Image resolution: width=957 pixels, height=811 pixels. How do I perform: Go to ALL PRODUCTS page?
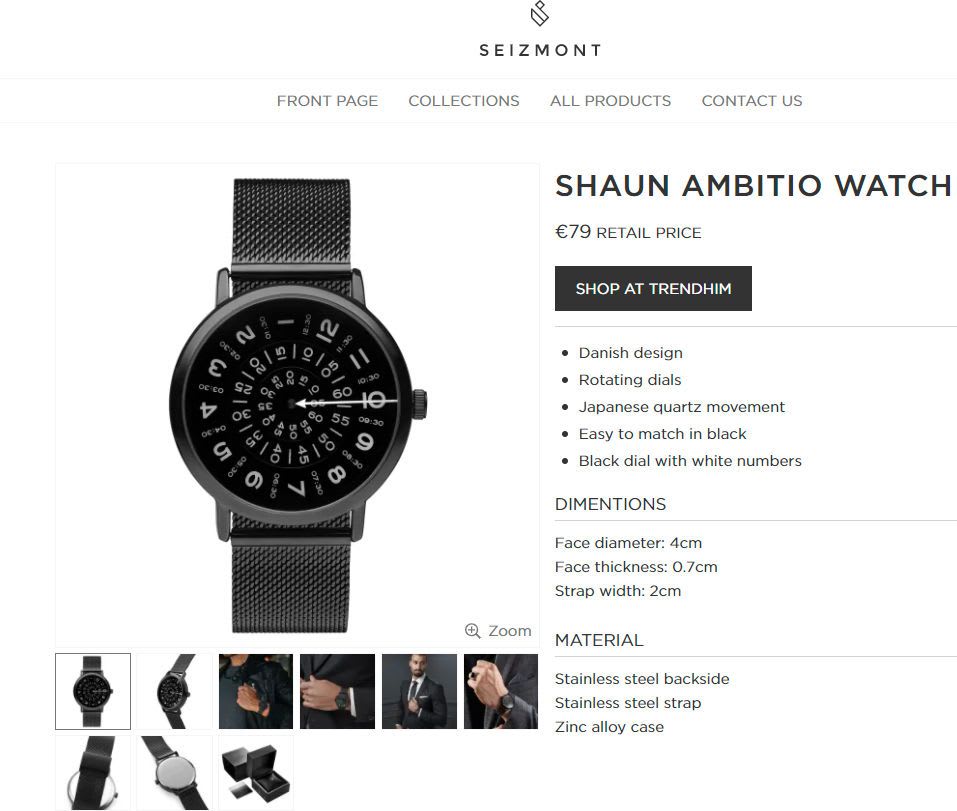pos(610,101)
